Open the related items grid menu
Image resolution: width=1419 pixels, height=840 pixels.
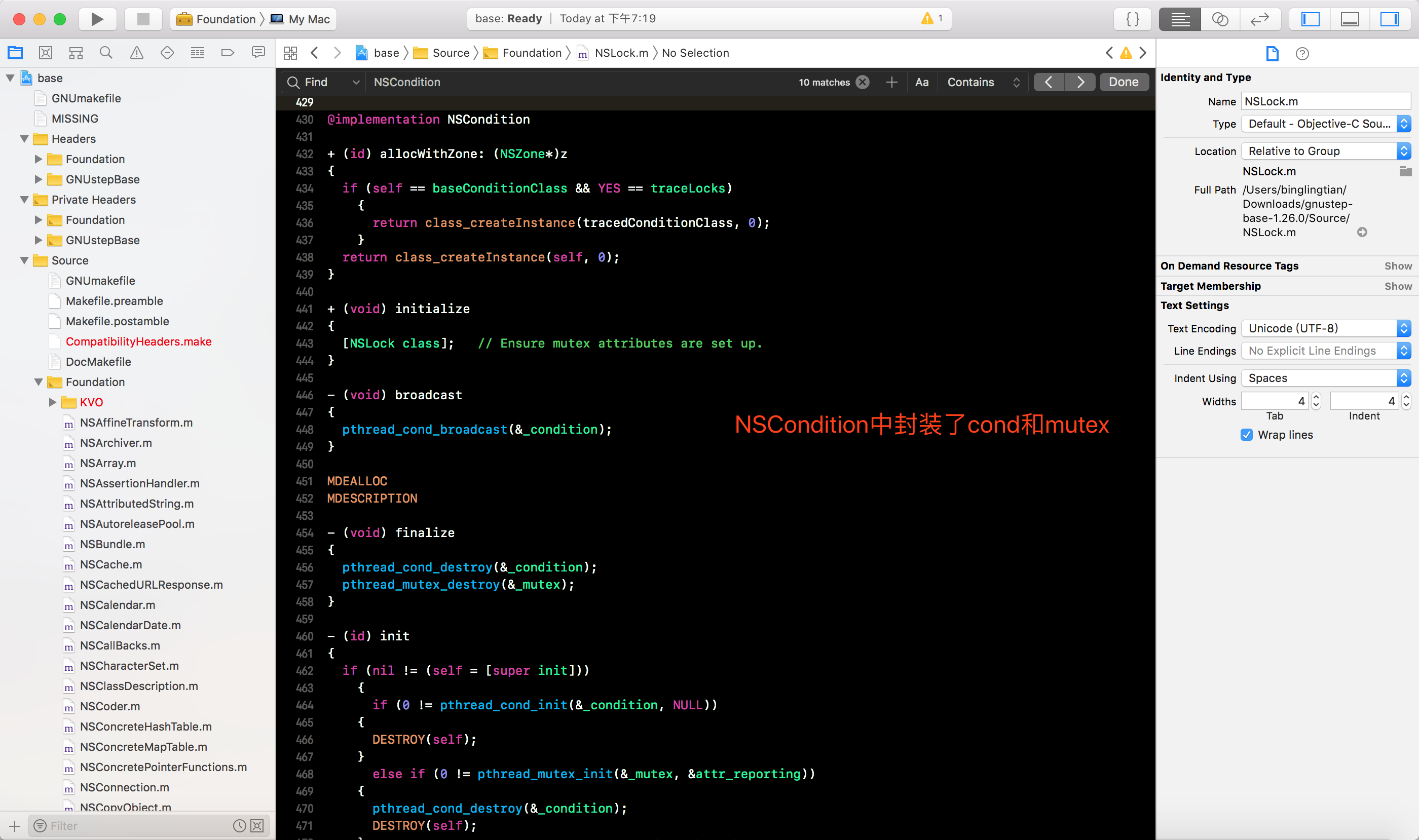point(290,53)
